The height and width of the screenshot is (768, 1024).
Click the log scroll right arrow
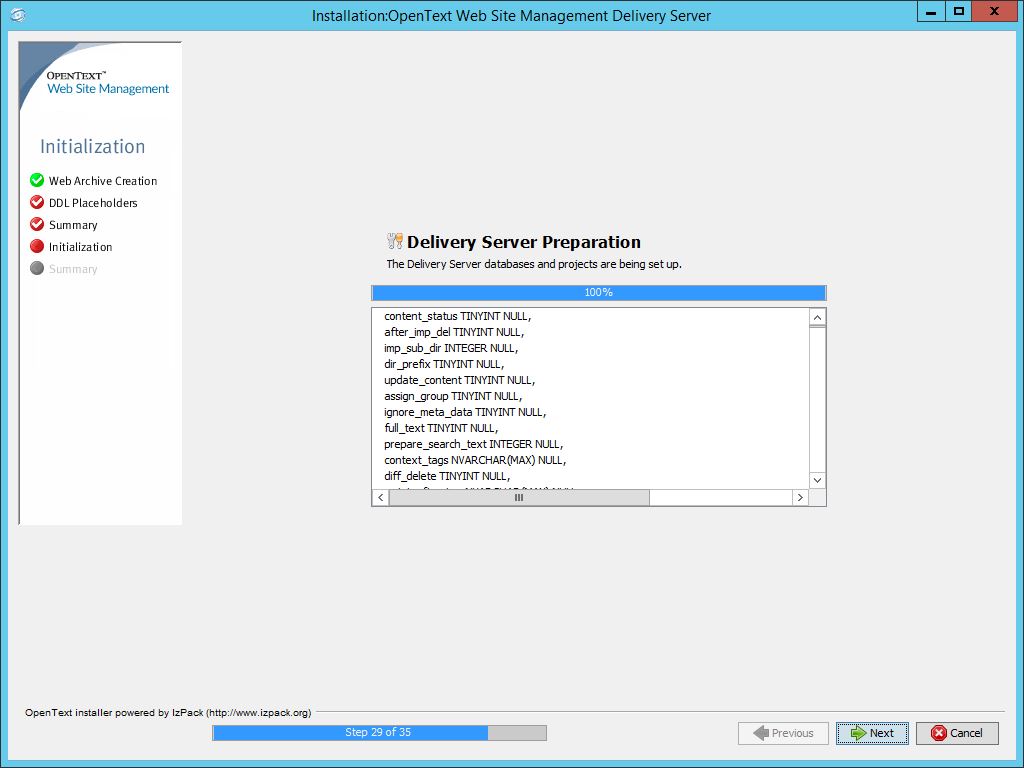[800, 498]
